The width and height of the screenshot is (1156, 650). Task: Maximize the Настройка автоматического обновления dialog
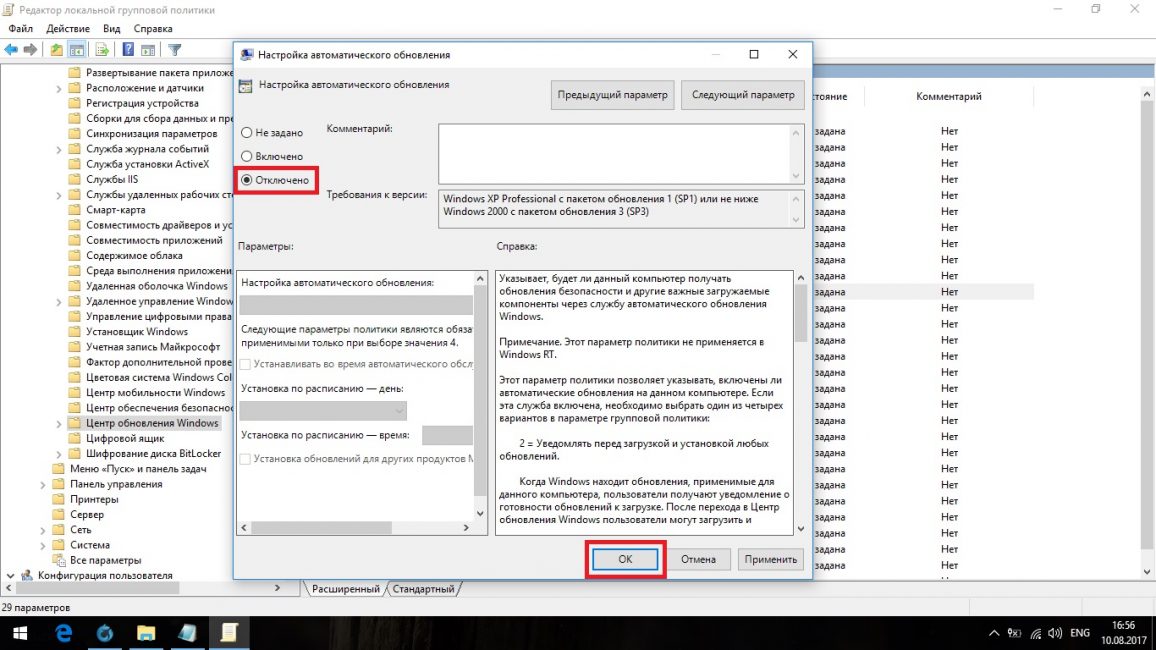(x=753, y=55)
